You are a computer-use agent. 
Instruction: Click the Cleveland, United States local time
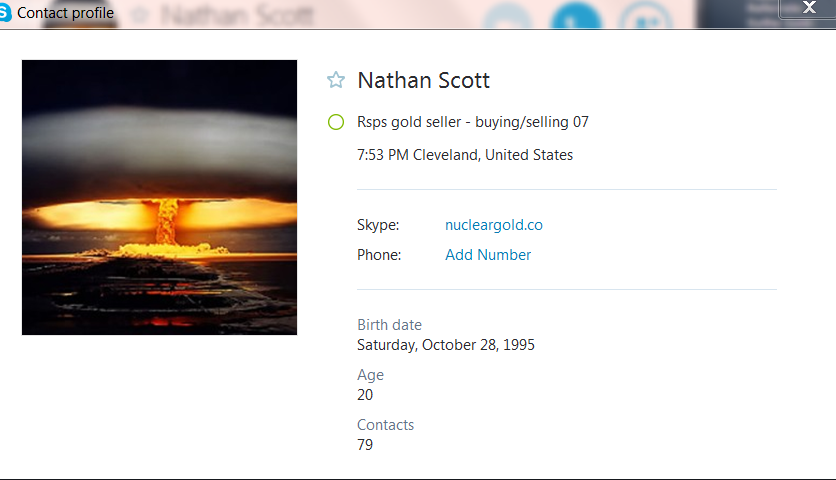coord(465,155)
